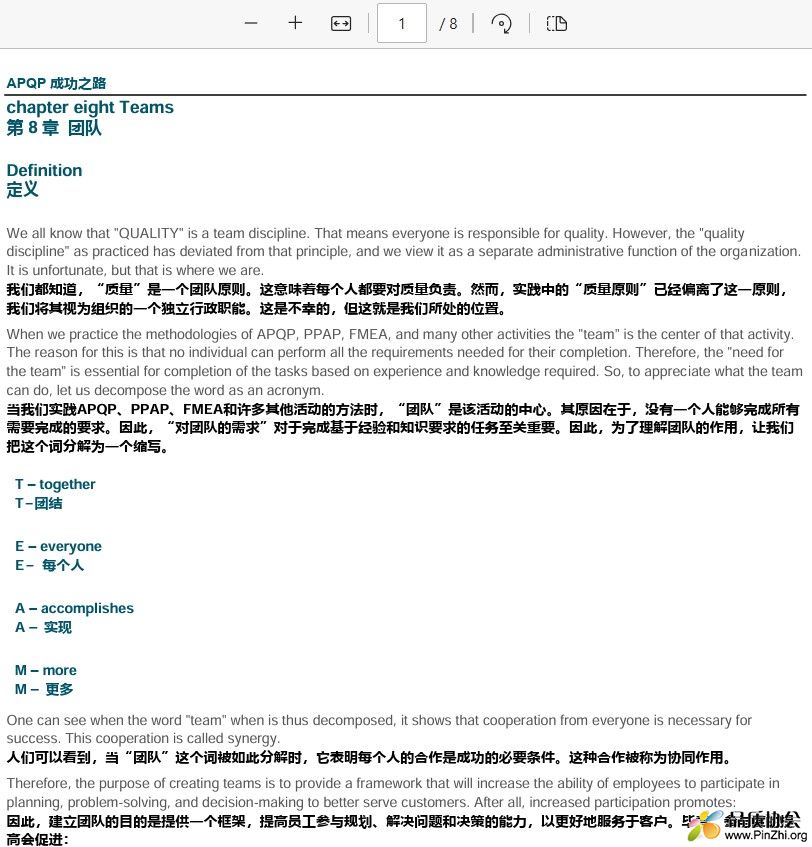Viewport: 812px width, 847px height.
Task: Click the line "M– 更多"
Action: [x=44, y=689]
